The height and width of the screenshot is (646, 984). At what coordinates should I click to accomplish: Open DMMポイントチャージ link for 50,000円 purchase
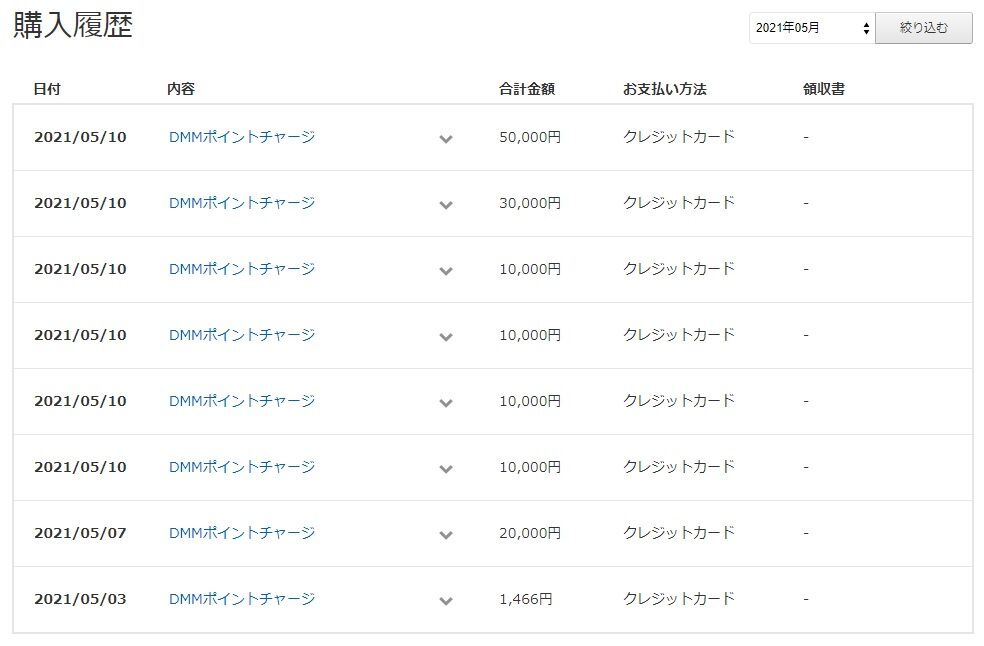coord(242,137)
